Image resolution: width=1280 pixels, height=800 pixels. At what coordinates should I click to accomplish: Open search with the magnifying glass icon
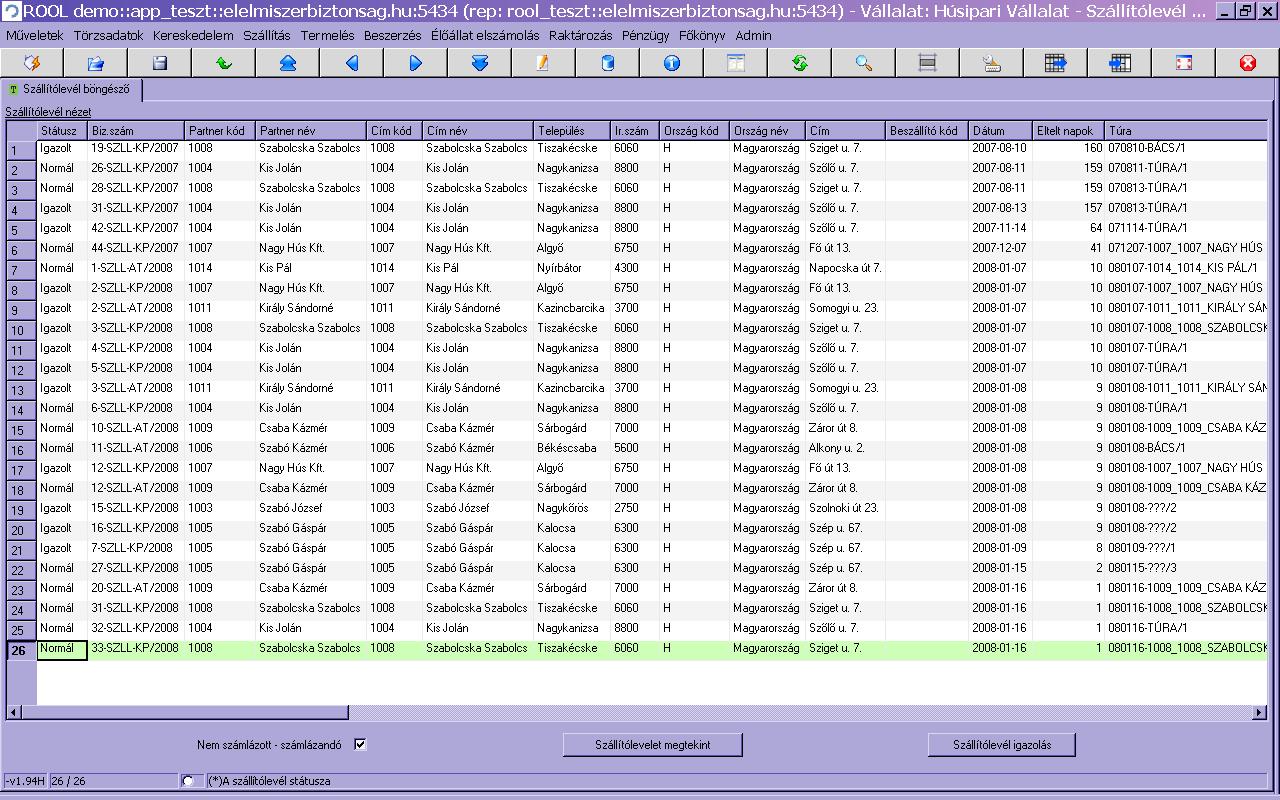click(x=863, y=63)
